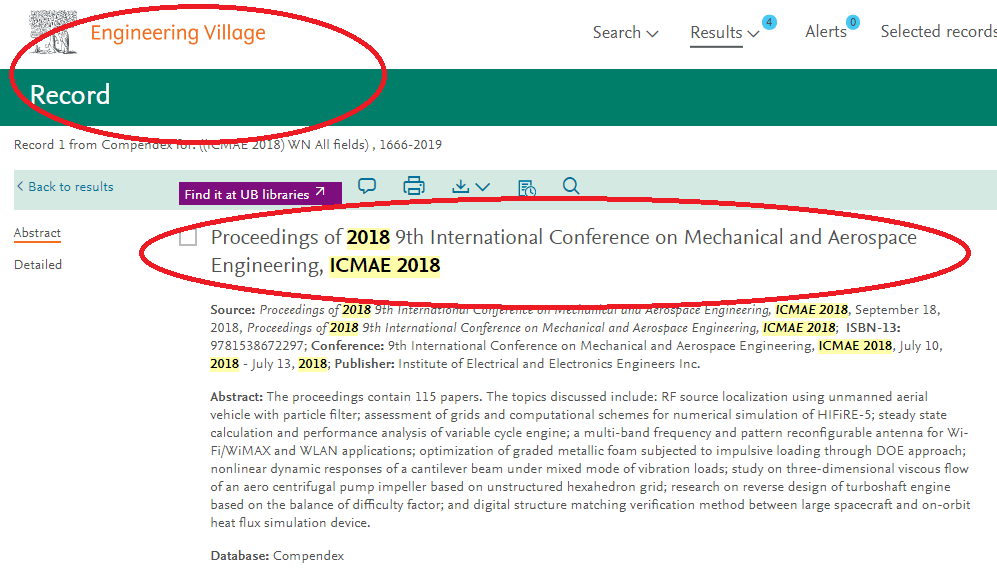Screen dimensions: 997x581
Task: Switch to the Abstract view tab
Action: 38,233
